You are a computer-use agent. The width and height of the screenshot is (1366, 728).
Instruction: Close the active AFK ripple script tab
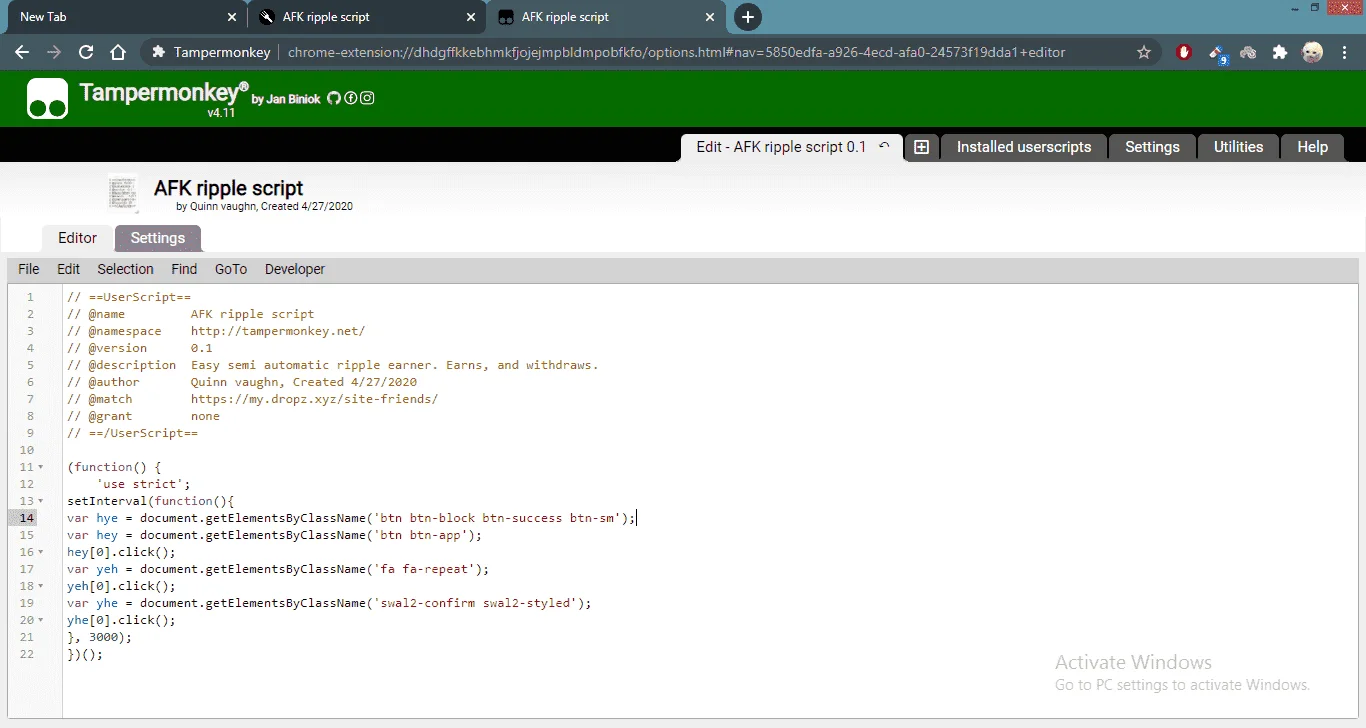point(711,17)
